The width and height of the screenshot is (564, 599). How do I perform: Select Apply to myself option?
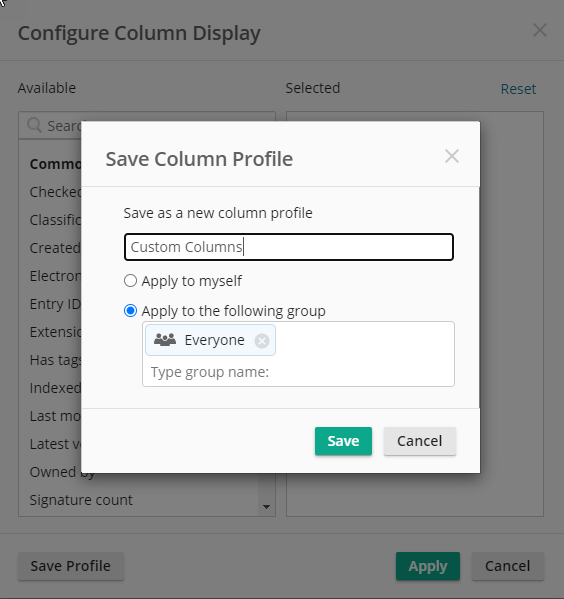click(130, 281)
